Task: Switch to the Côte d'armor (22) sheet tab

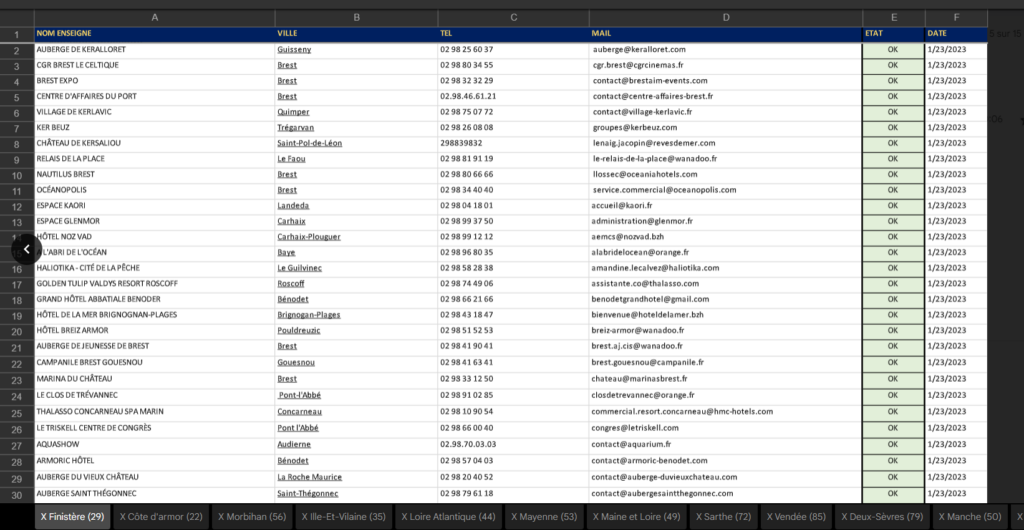Action: (x=159, y=517)
